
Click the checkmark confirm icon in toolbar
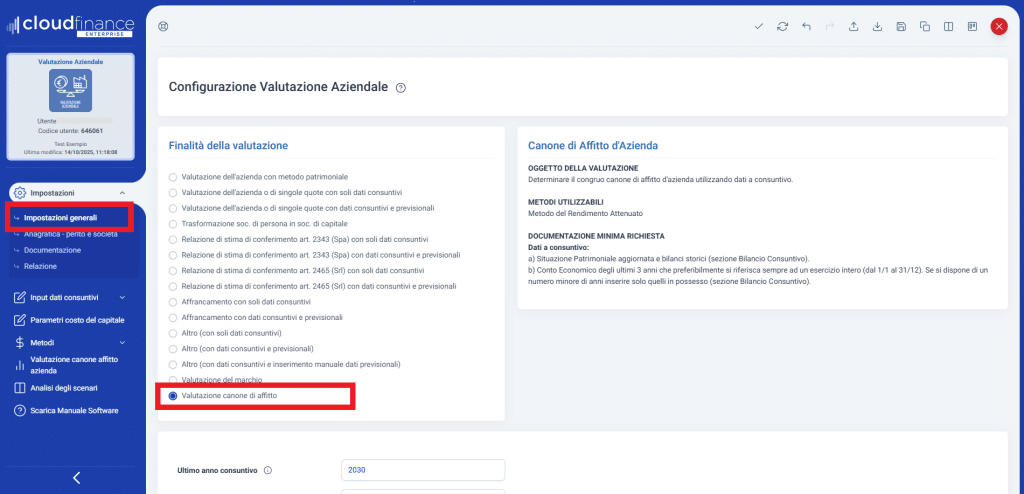pyautogui.click(x=759, y=26)
